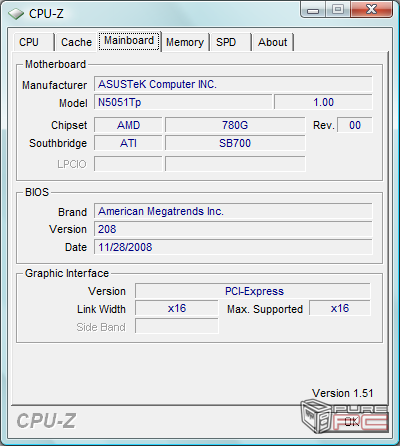Open the Cache tab
Screen dimensions: 400x446
coord(76,42)
